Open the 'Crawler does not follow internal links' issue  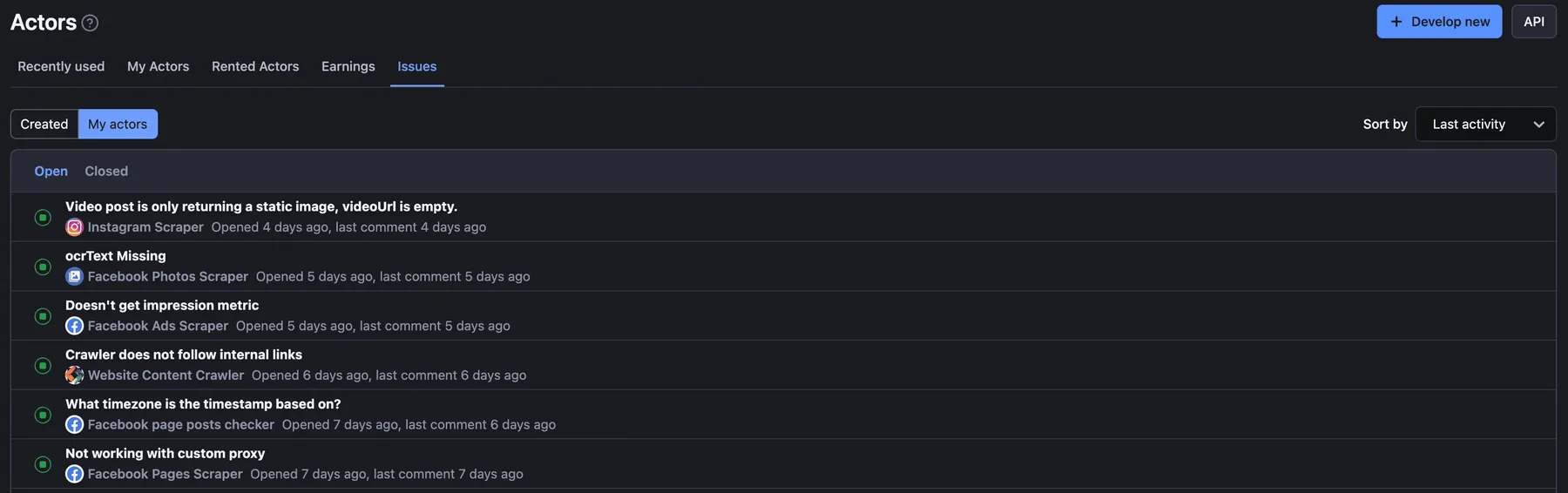[184, 355]
